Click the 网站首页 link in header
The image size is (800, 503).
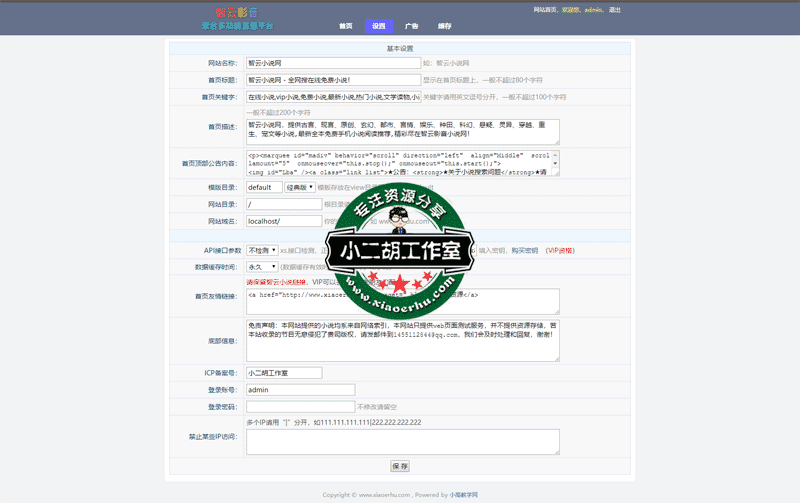(545, 10)
